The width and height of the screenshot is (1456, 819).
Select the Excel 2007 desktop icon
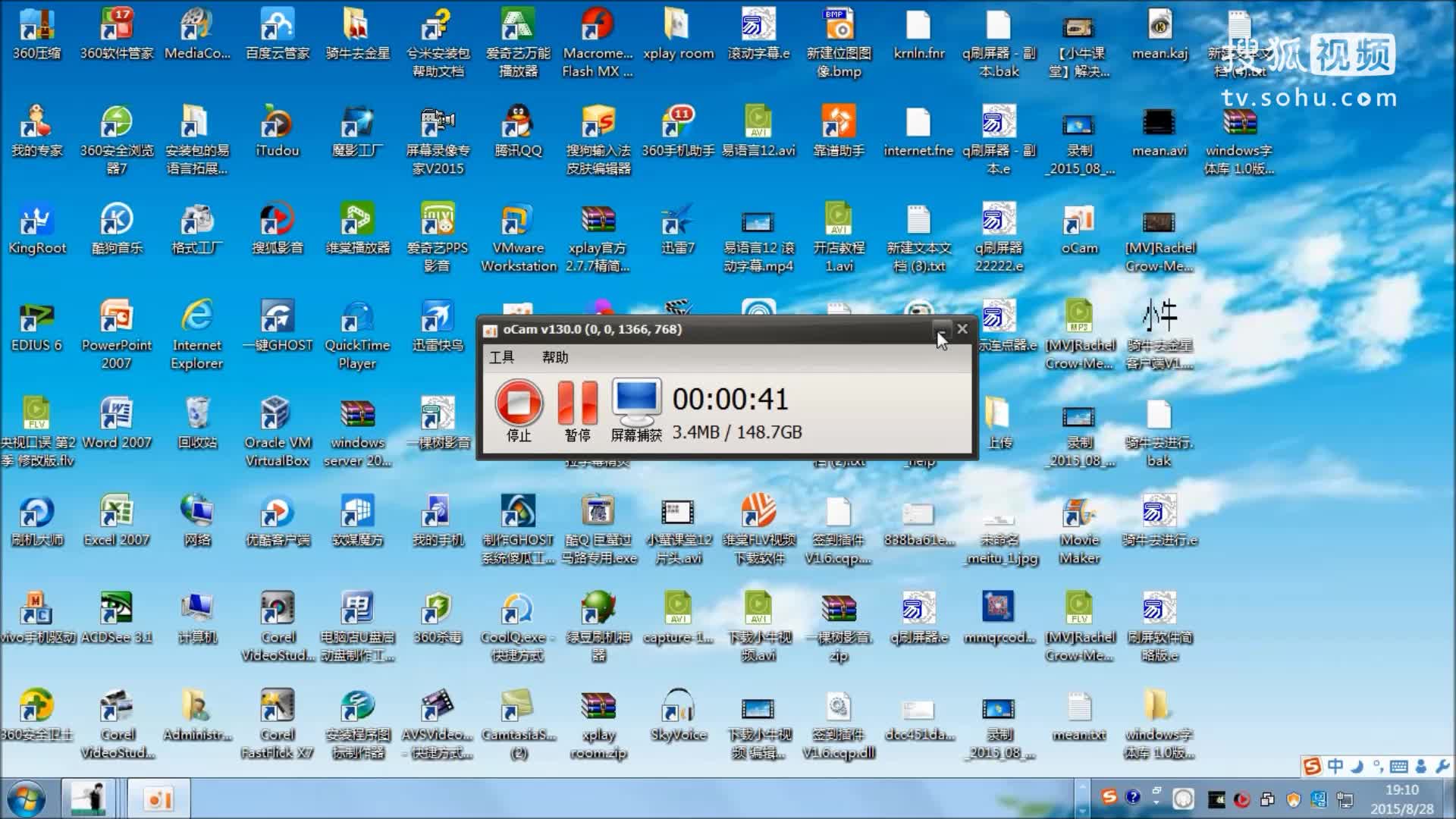click(117, 519)
